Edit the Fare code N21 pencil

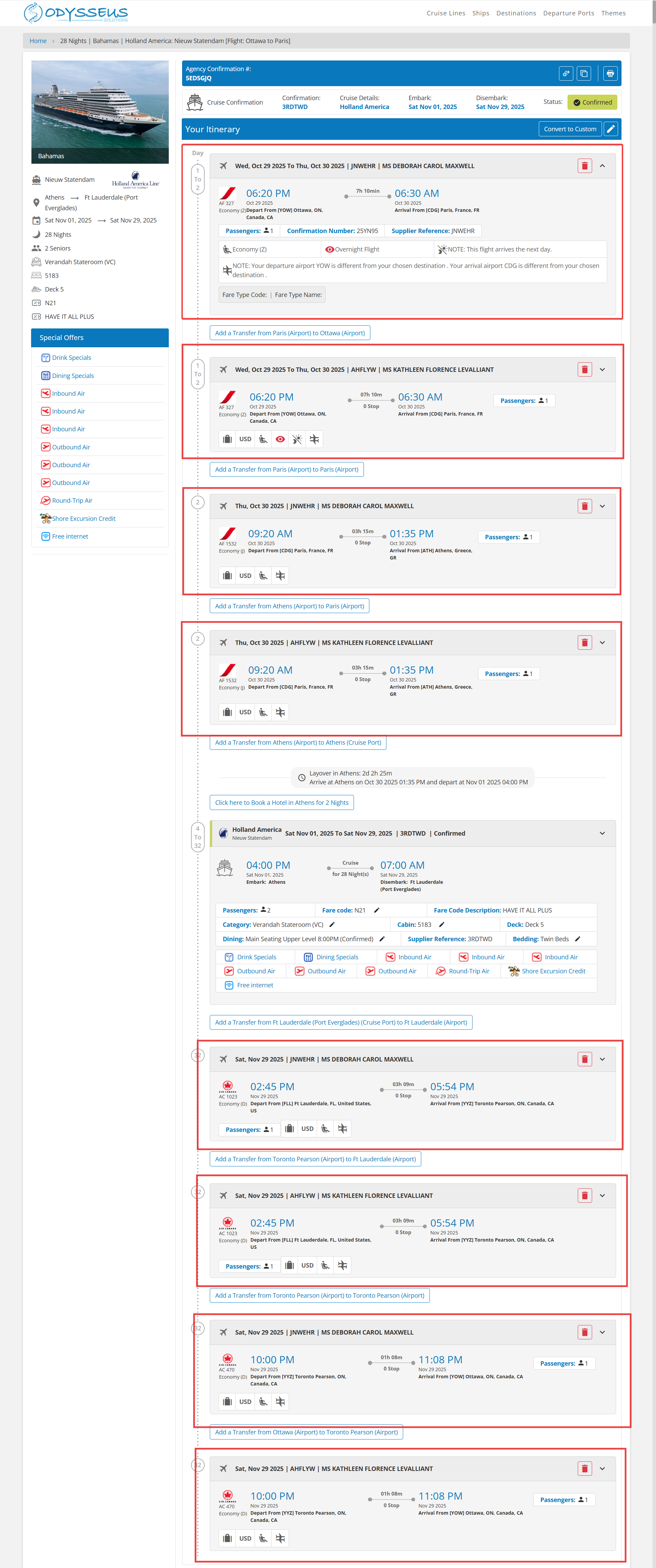(x=377, y=910)
